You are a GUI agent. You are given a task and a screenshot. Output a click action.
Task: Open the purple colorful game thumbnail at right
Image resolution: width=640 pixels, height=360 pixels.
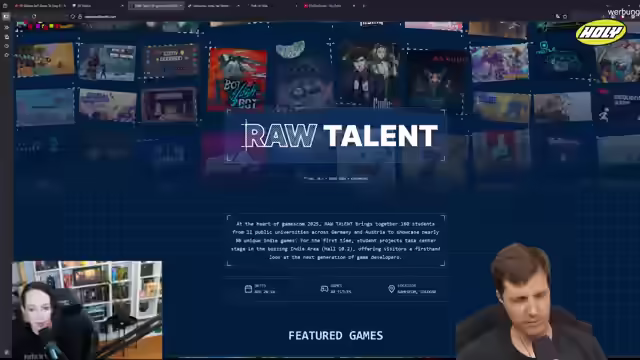click(500, 63)
